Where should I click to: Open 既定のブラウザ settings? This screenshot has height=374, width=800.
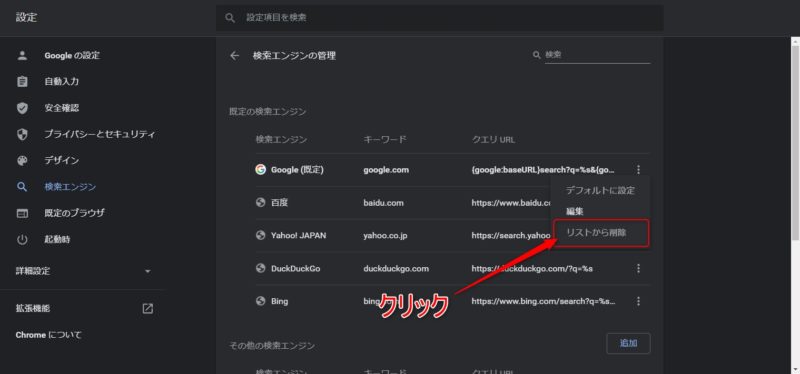tap(74, 213)
